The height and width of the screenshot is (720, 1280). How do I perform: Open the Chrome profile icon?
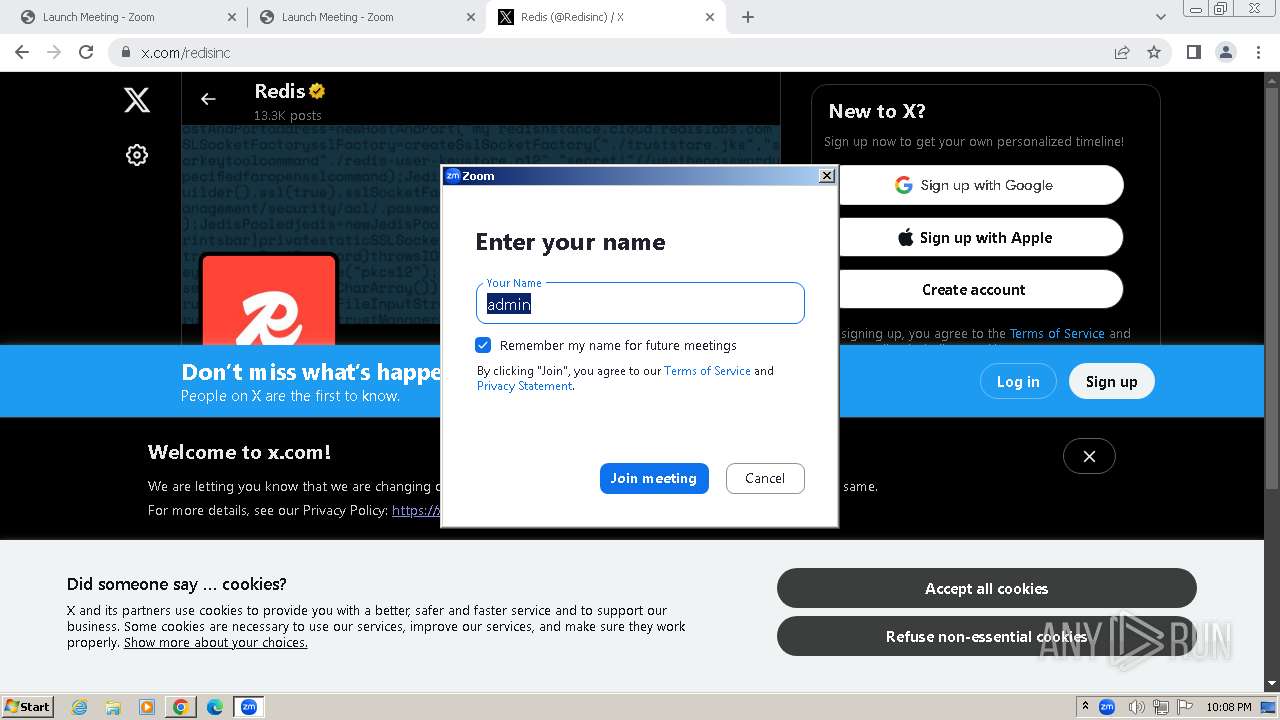(1225, 52)
